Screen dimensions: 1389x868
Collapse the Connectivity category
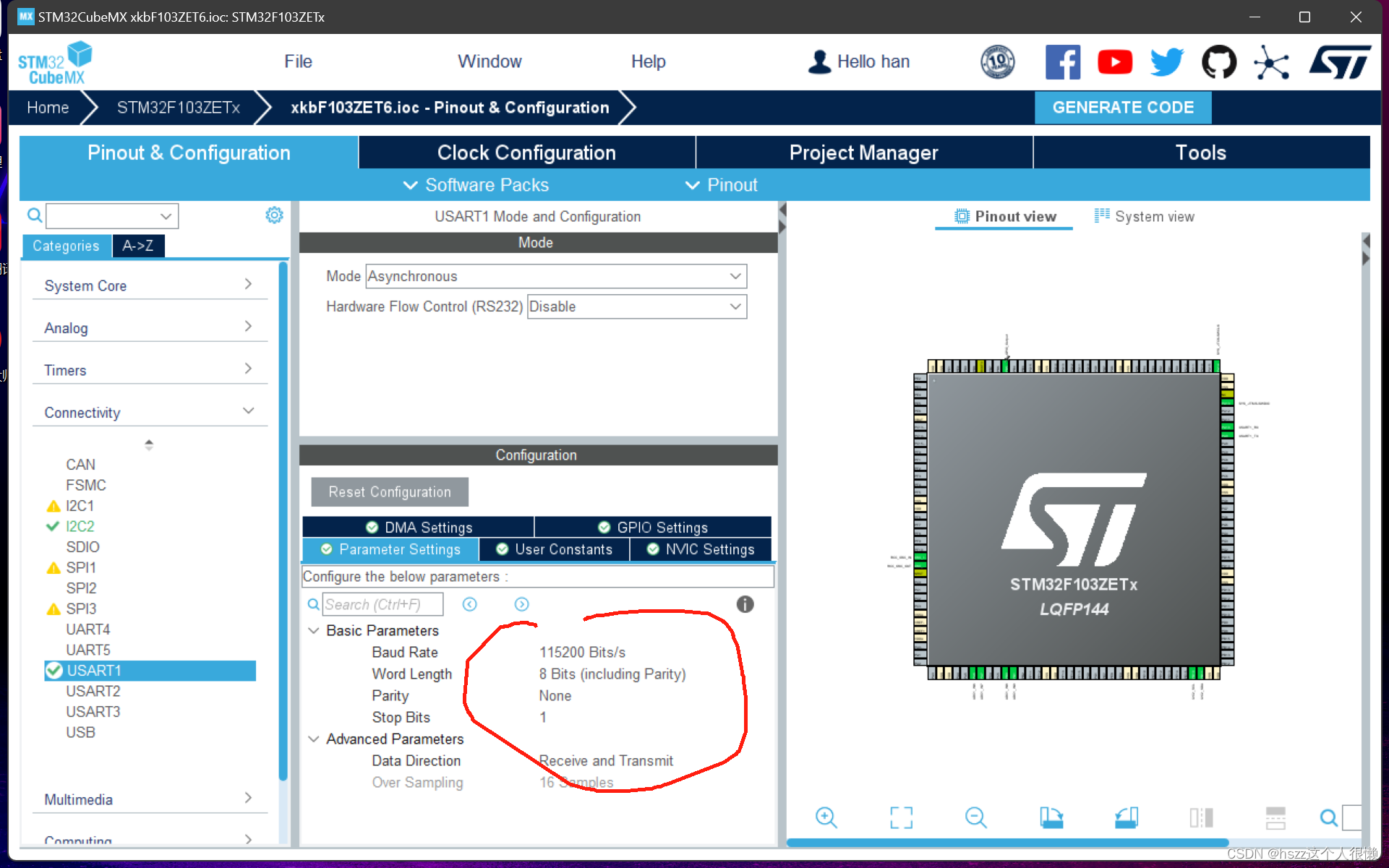[x=150, y=412]
